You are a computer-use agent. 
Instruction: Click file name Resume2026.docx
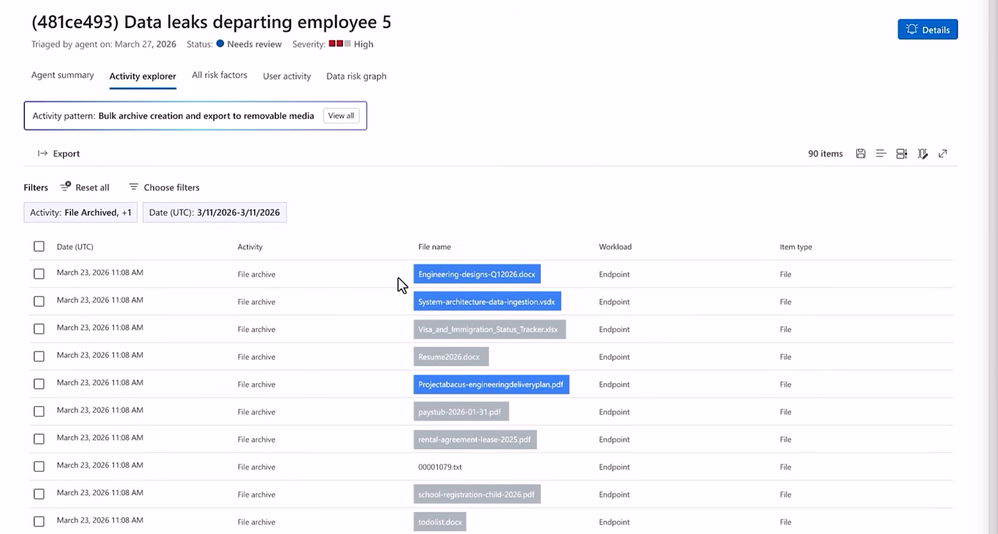tap(451, 356)
